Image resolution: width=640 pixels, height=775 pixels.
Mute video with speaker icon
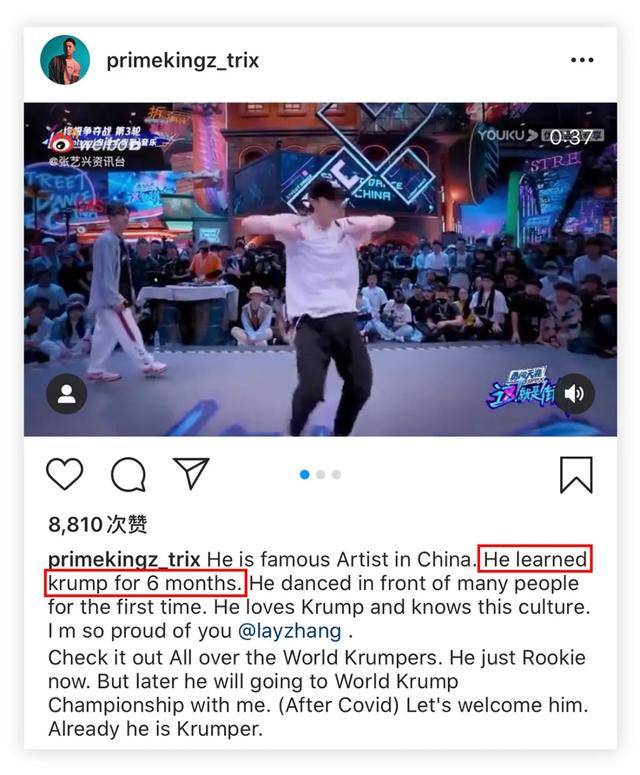coord(574,394)
